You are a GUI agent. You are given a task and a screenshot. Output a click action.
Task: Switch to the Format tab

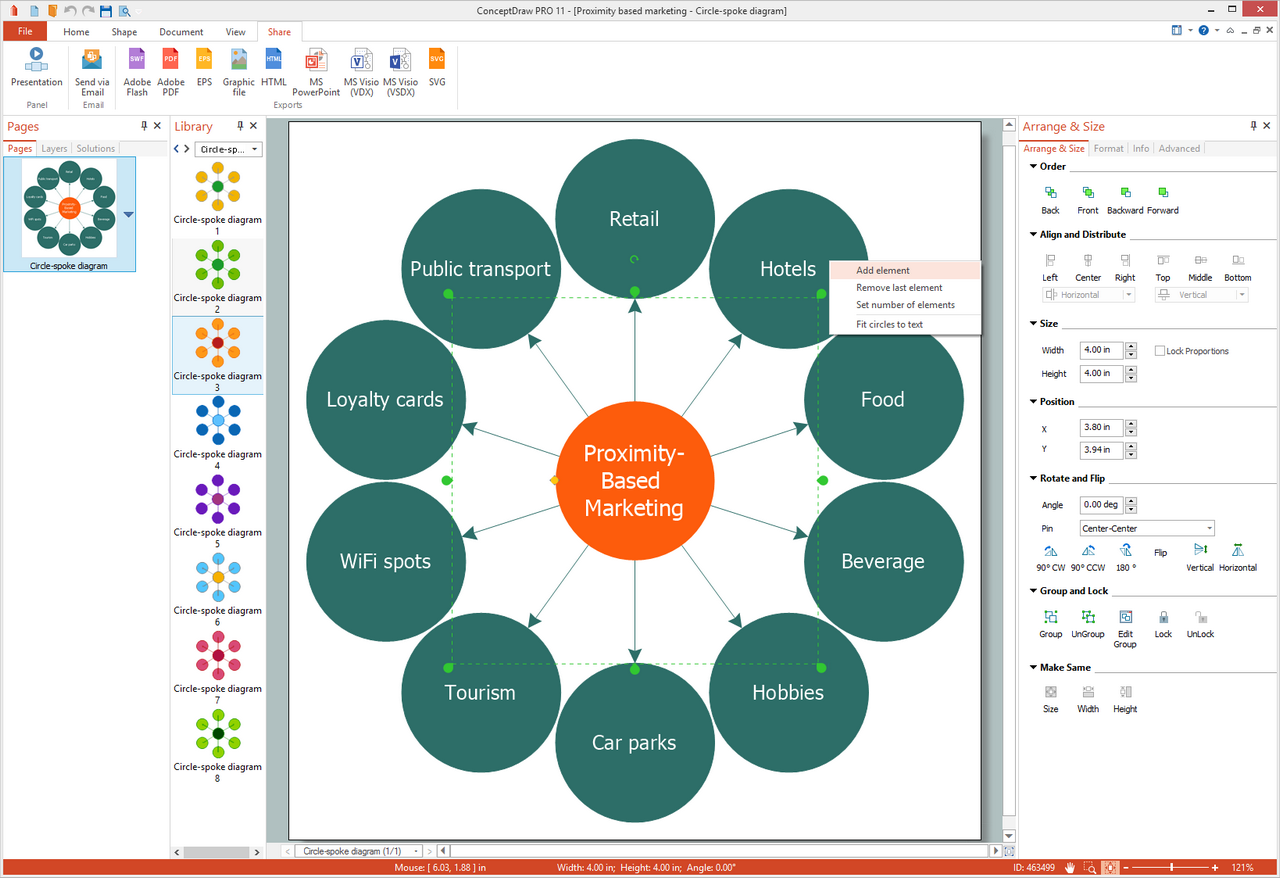(x=1108, y=148)
